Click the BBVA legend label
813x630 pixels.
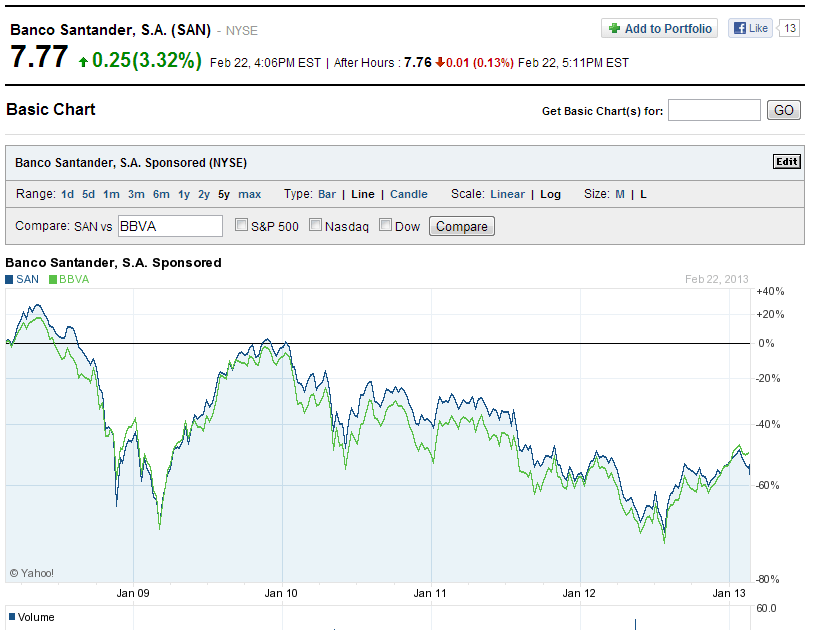tap(74, 279)
